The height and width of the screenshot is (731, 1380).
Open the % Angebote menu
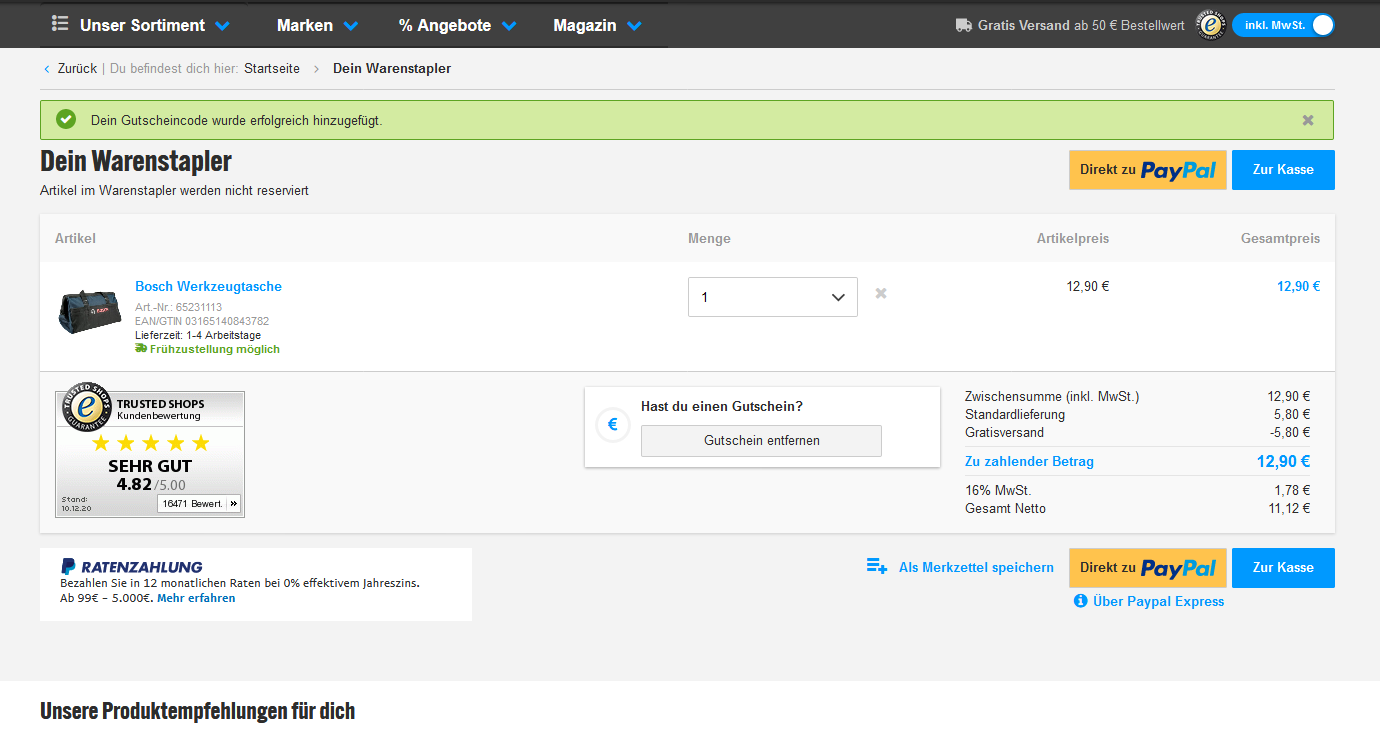pyautogui.click(x=457, y=25)
